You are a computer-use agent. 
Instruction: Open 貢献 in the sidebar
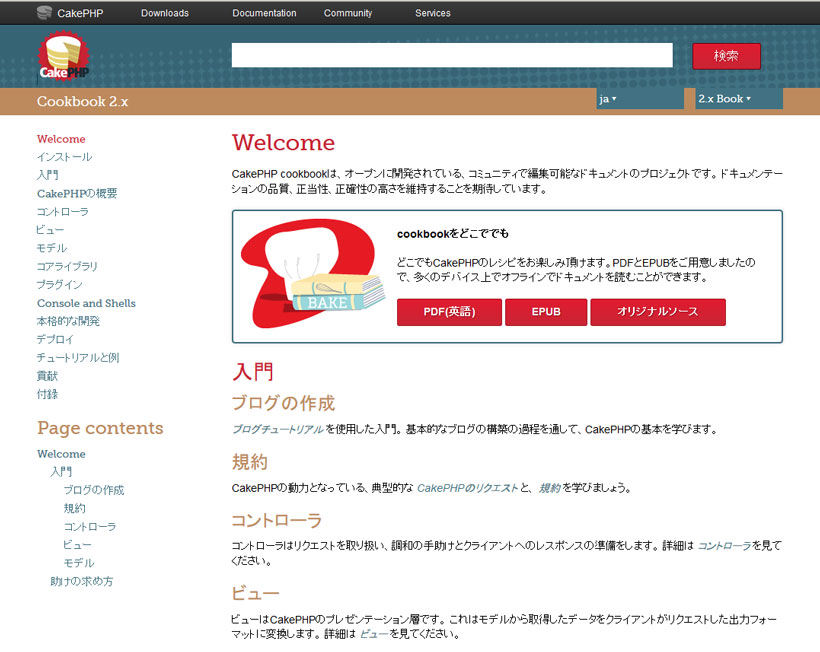[x=47, y=376]
